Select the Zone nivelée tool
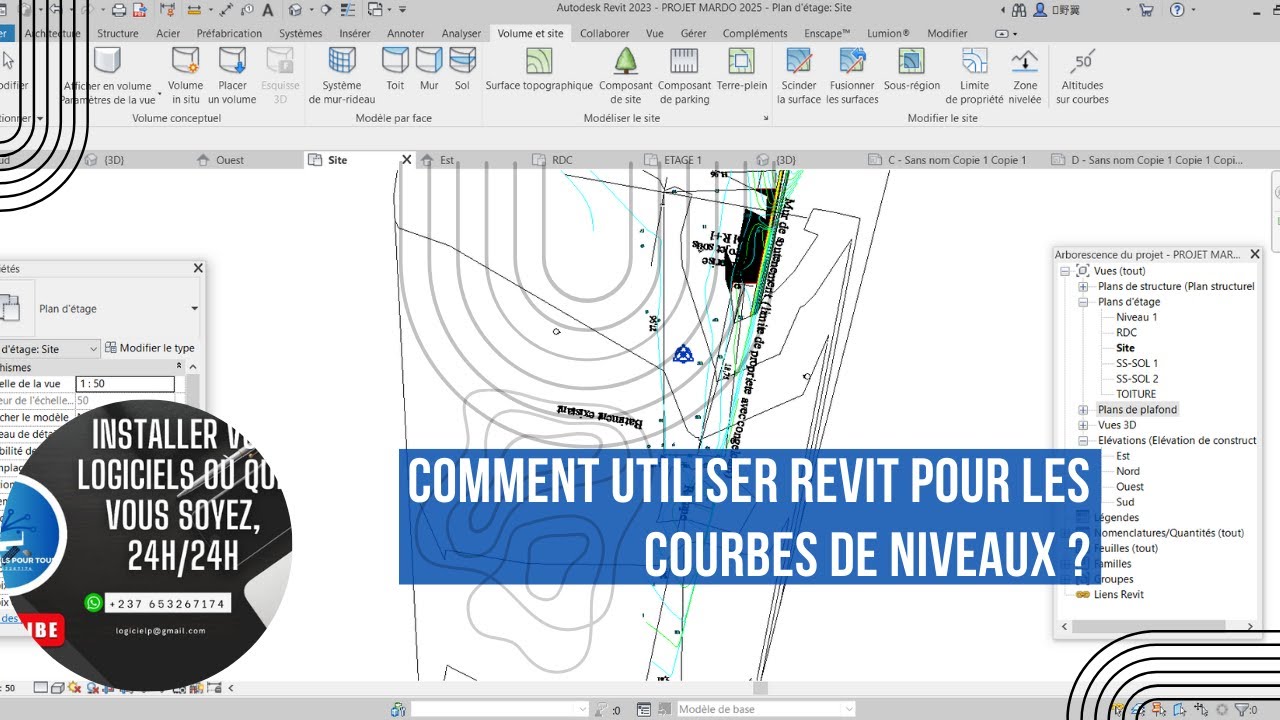Viewport: 1280px width, 720px height. 1024,76
